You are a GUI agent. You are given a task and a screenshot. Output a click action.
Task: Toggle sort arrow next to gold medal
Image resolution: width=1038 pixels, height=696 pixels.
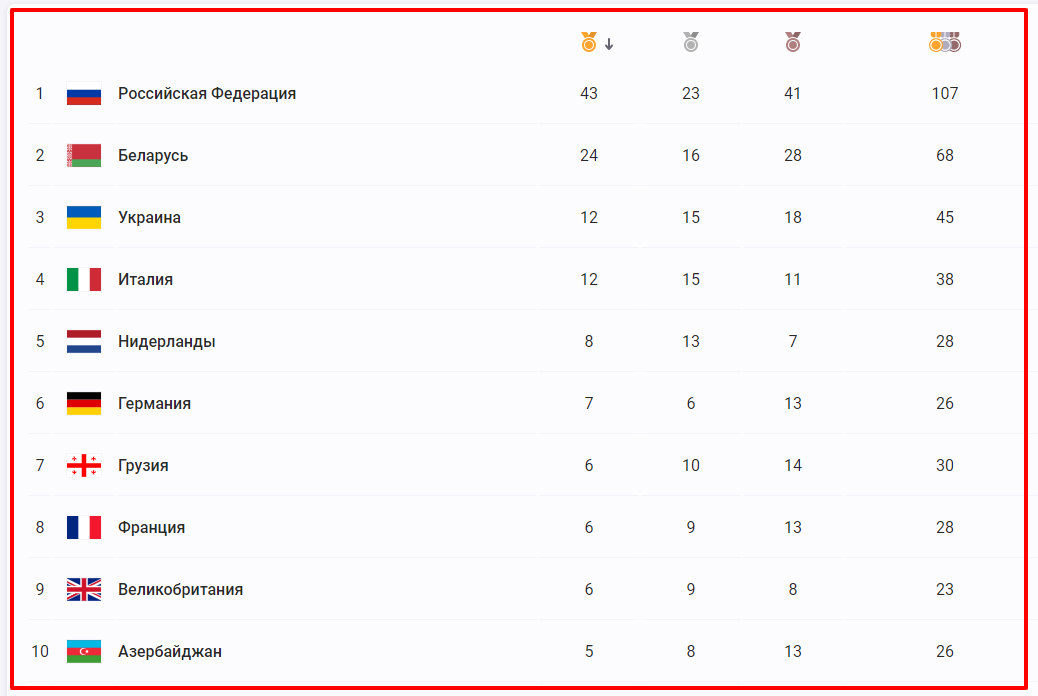pos(609,44)
